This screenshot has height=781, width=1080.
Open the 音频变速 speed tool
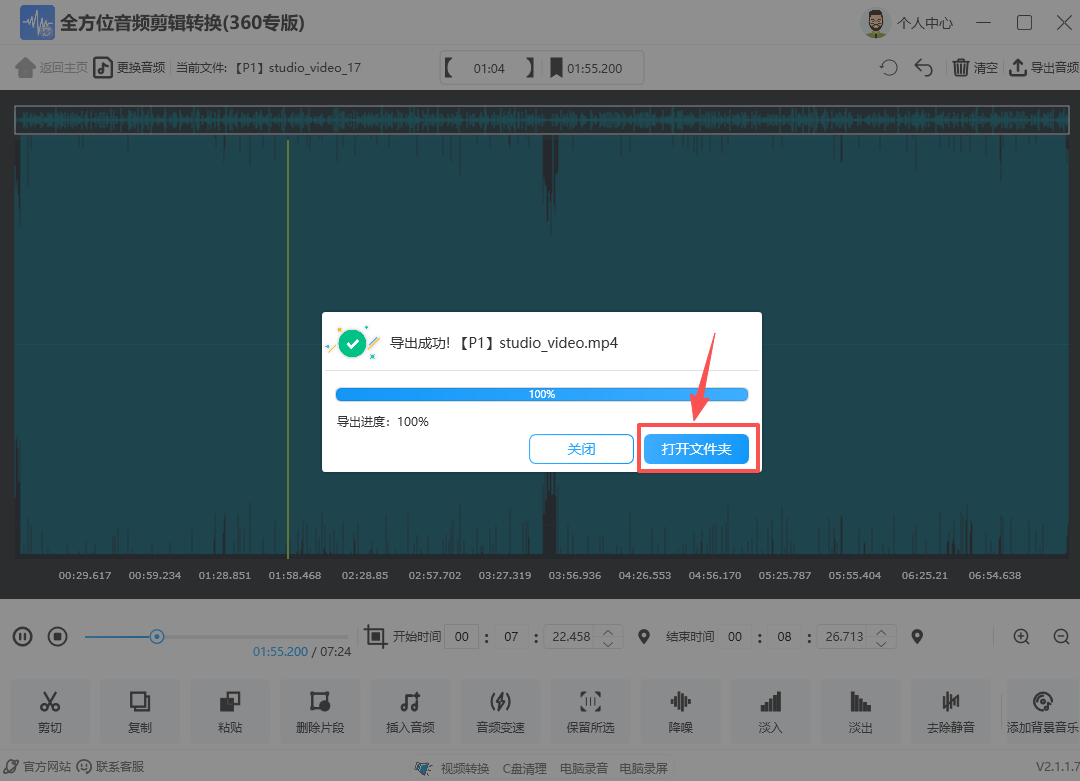click(500, 711)
